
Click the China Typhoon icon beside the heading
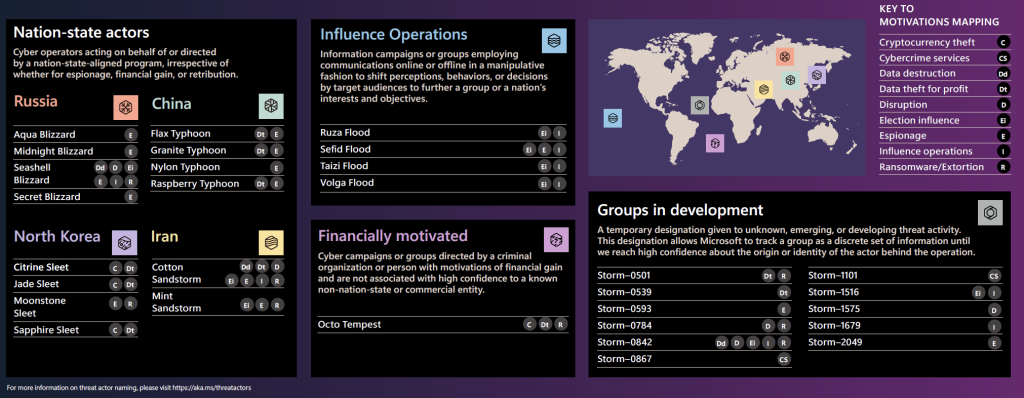[x=271, y=106]
